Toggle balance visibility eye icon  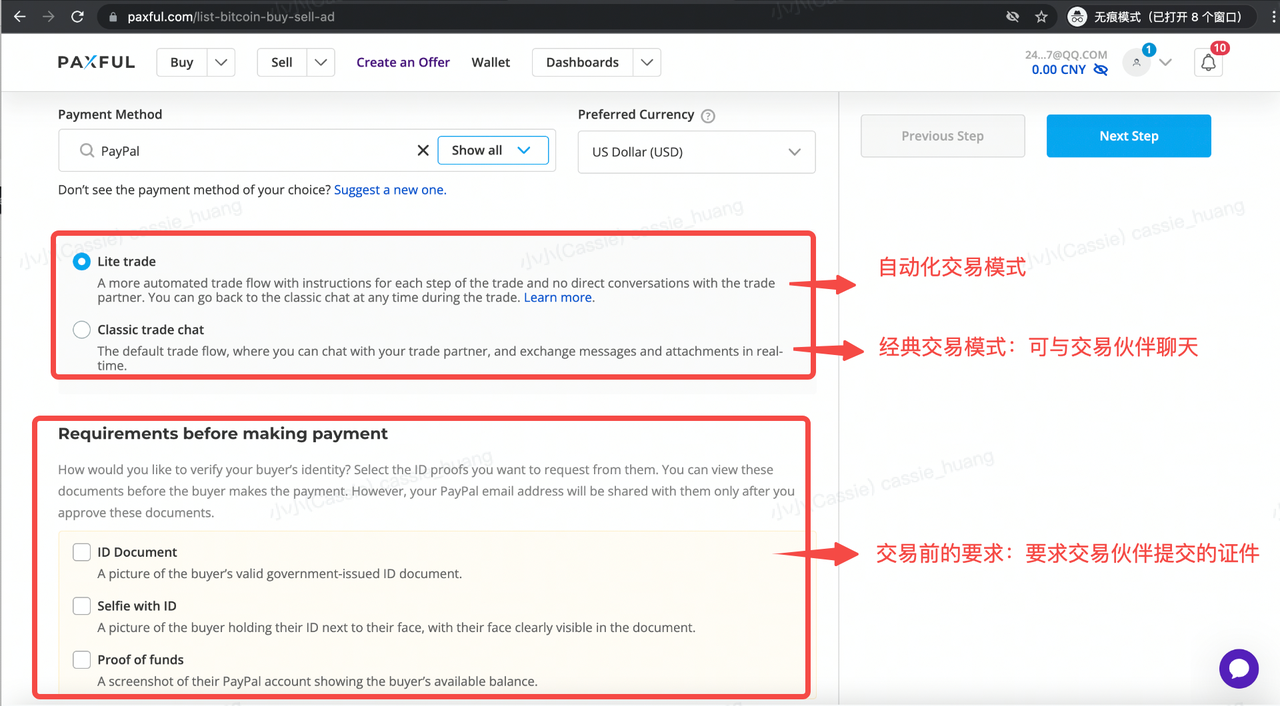click(x=1101, y=70)
